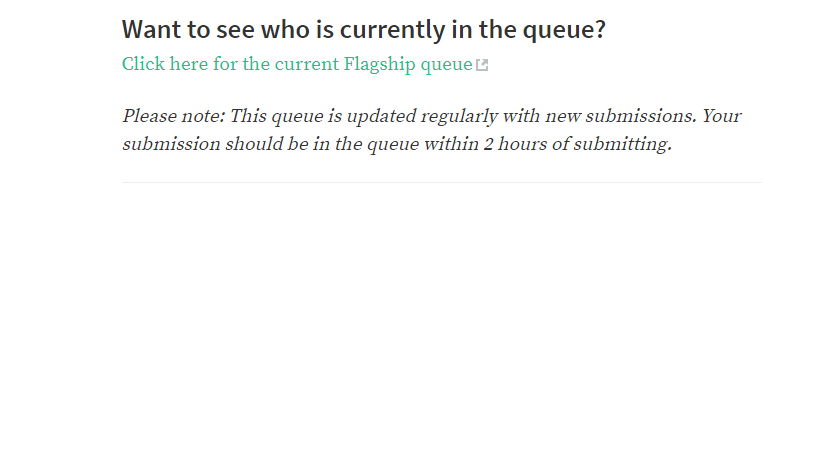
Task: Click "Please note:" at start of italic text
Action: [x=174, y=116]
